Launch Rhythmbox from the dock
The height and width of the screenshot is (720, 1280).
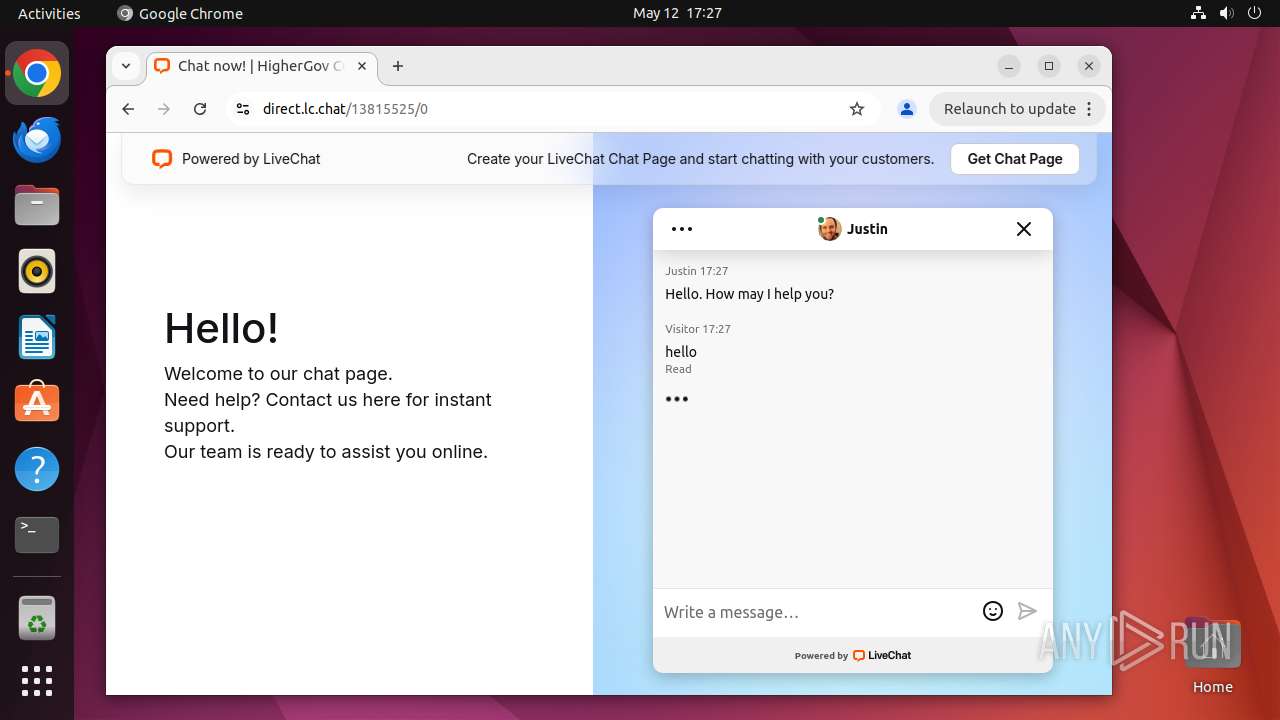point(37,271)
